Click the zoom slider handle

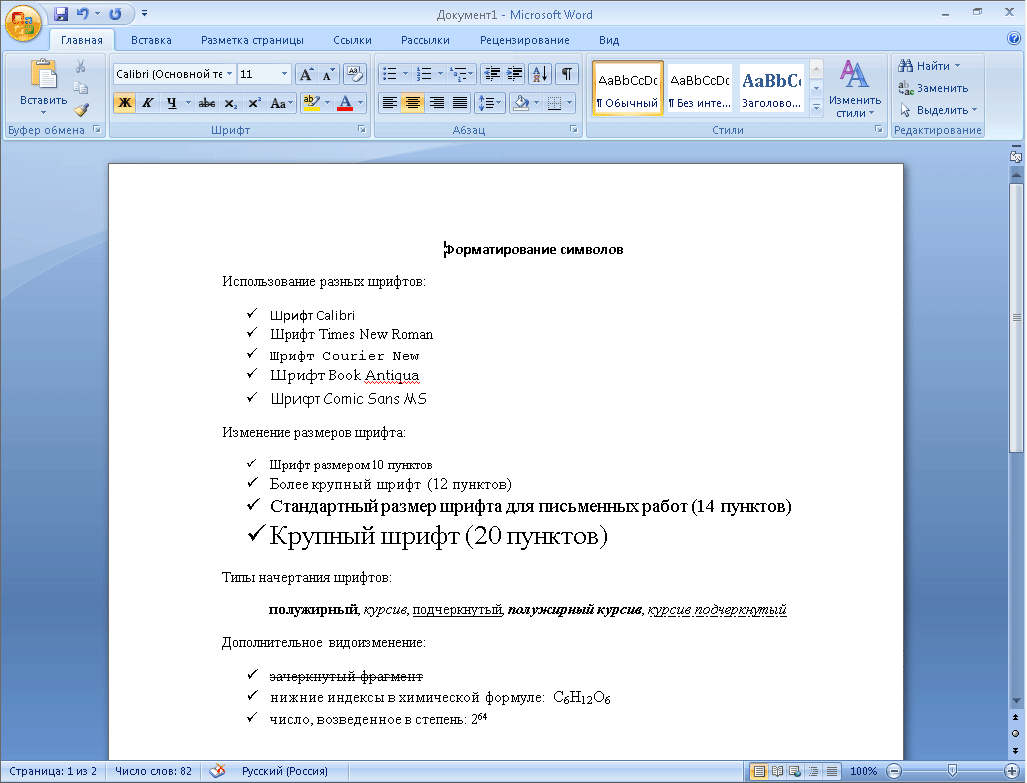pos(952,771)
